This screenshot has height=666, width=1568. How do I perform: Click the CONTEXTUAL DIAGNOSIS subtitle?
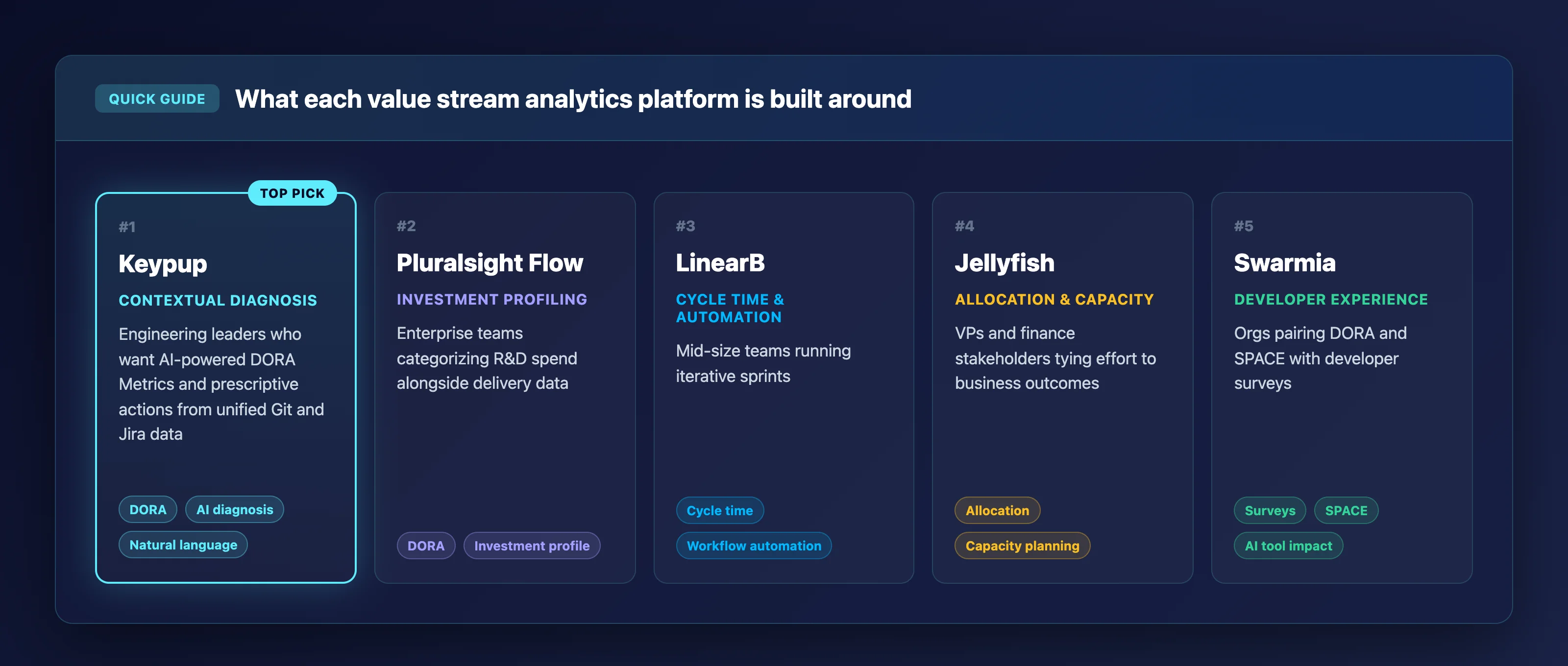(218, 301)
